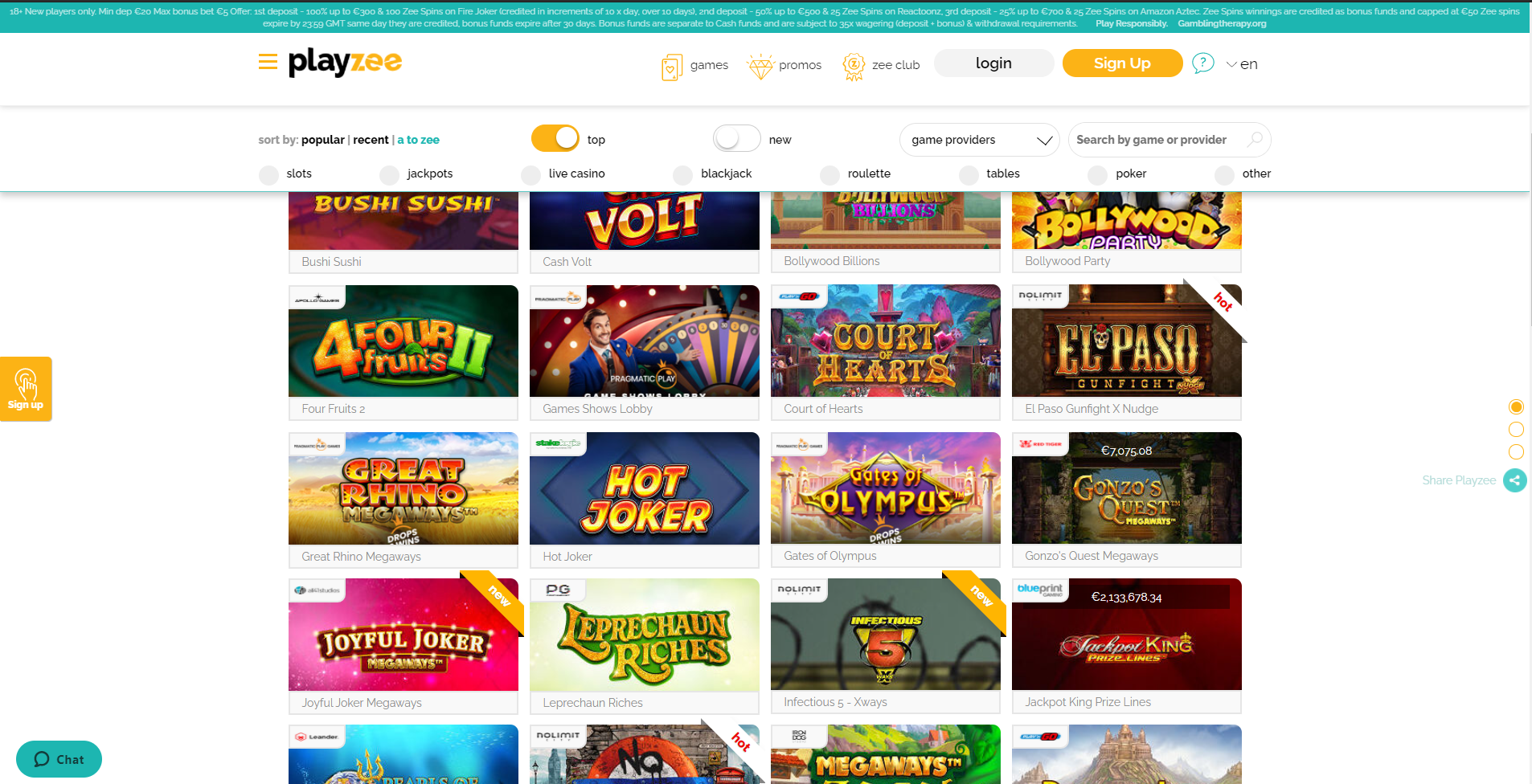Open the en language dropdown
Image resolution: width=1532 pixels, height=784 pixels.
point(1242,64)
